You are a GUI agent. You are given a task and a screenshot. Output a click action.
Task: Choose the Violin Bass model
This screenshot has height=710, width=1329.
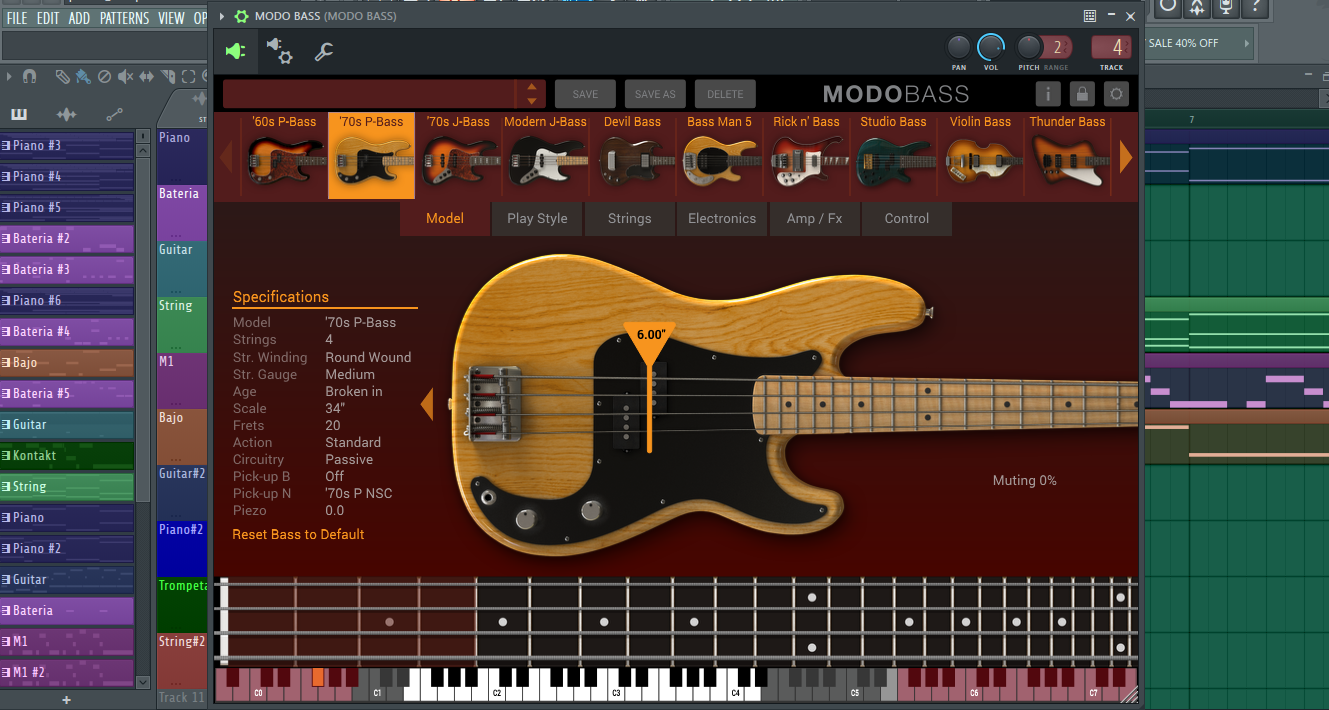(x=980, y=155)
